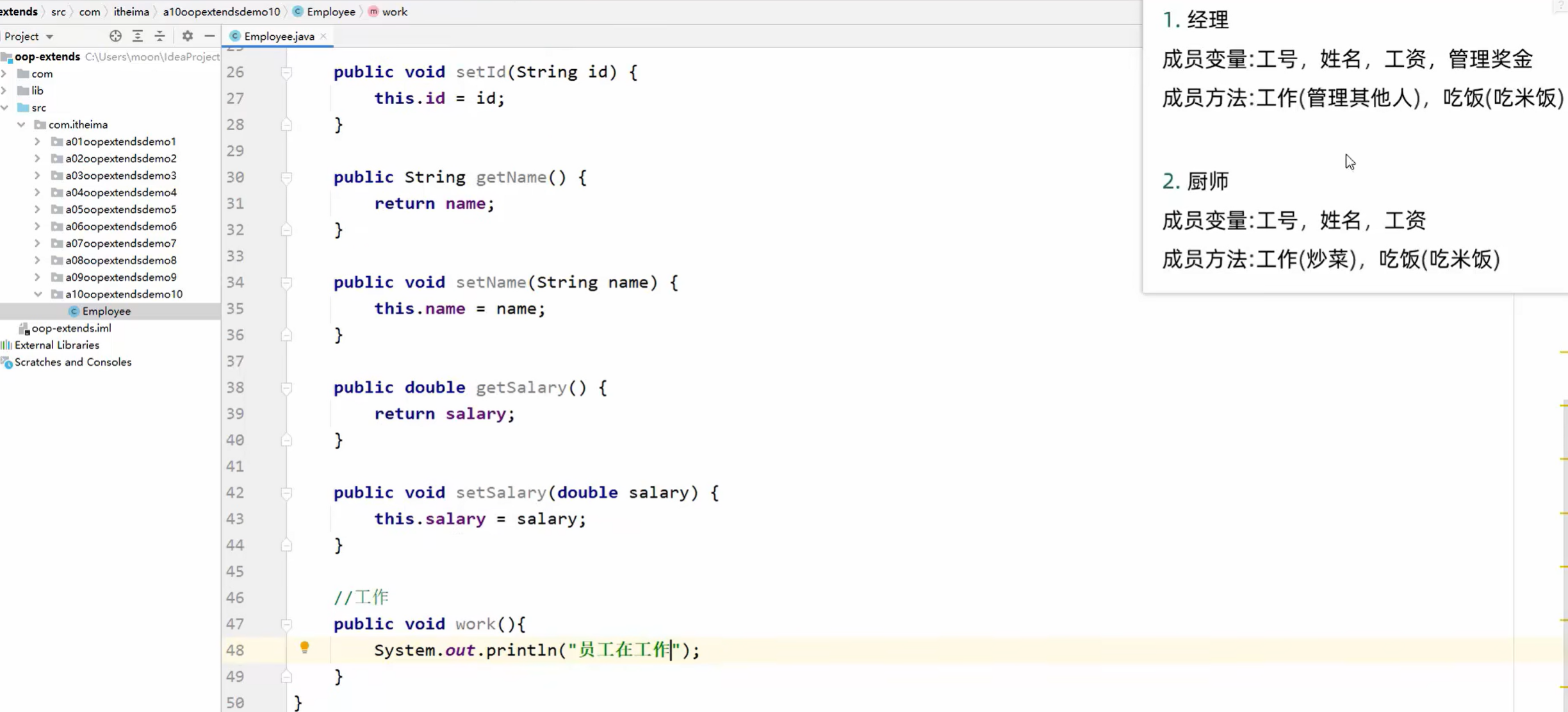
Task: Click the class icon on the Employee.java tab
Action: pyautogui.click(x=236, y=36)
